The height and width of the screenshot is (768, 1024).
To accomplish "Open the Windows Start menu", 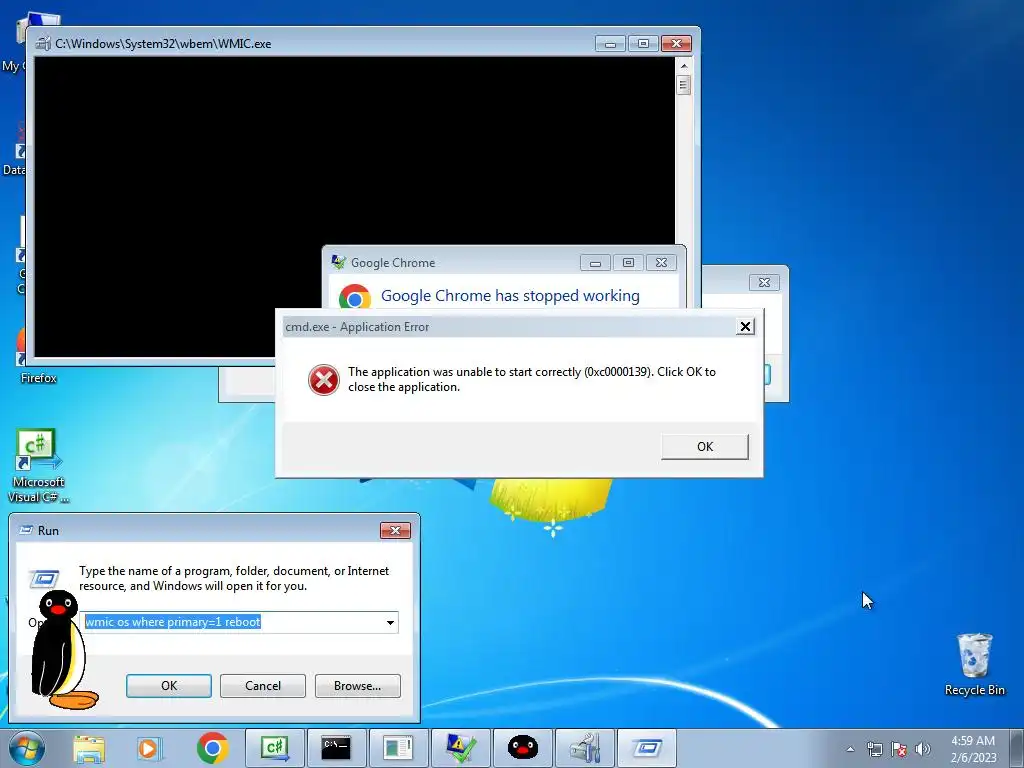I will click(x=27, y=748).
